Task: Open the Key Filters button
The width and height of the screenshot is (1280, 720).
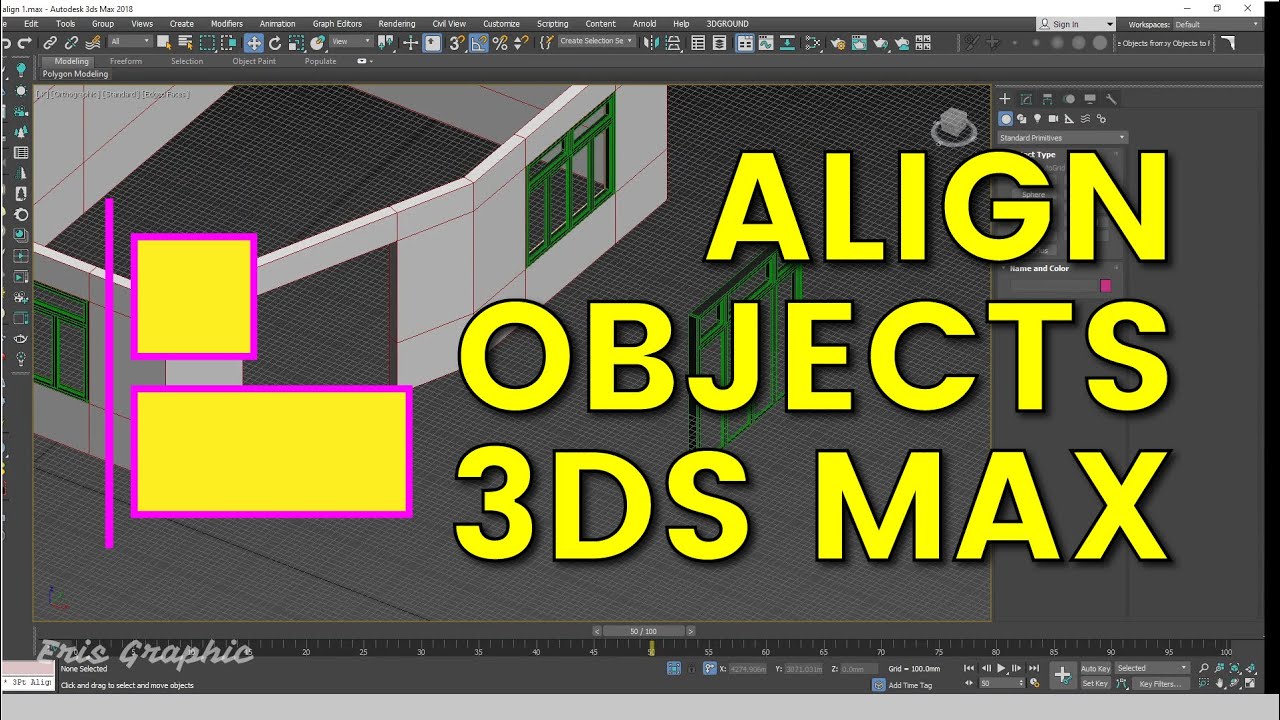Action: (x=1161, y=684)
